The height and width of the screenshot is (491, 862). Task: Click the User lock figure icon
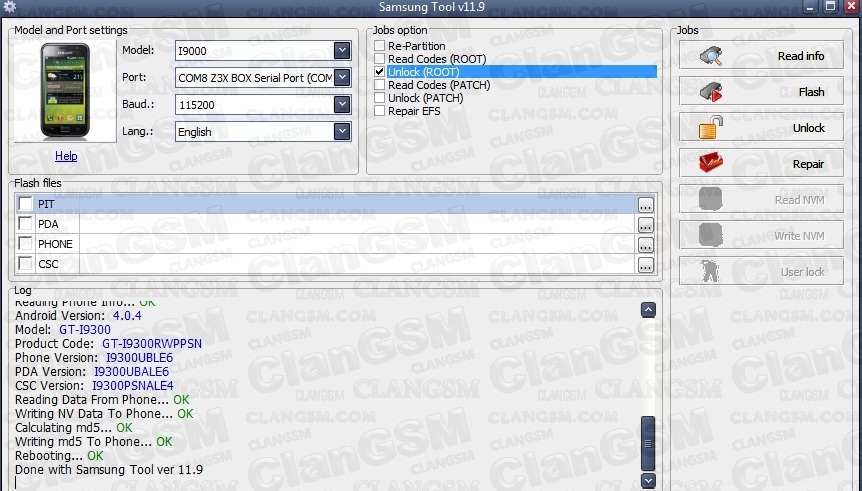[710, 271]
